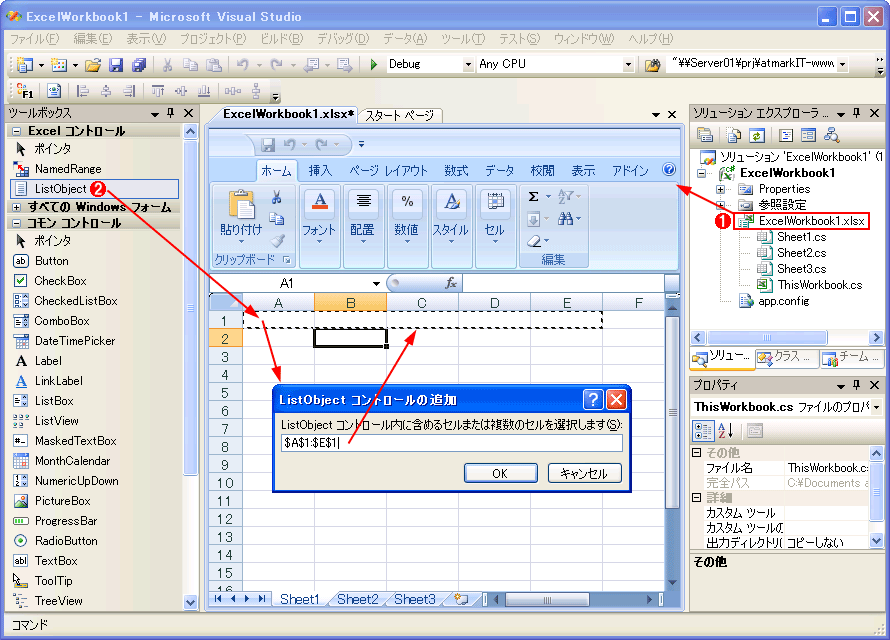This screenshot has width=890, height=640.
Task: Click the Insert Worksheet icon after Sheet3
Action: (x=461, y=599)
